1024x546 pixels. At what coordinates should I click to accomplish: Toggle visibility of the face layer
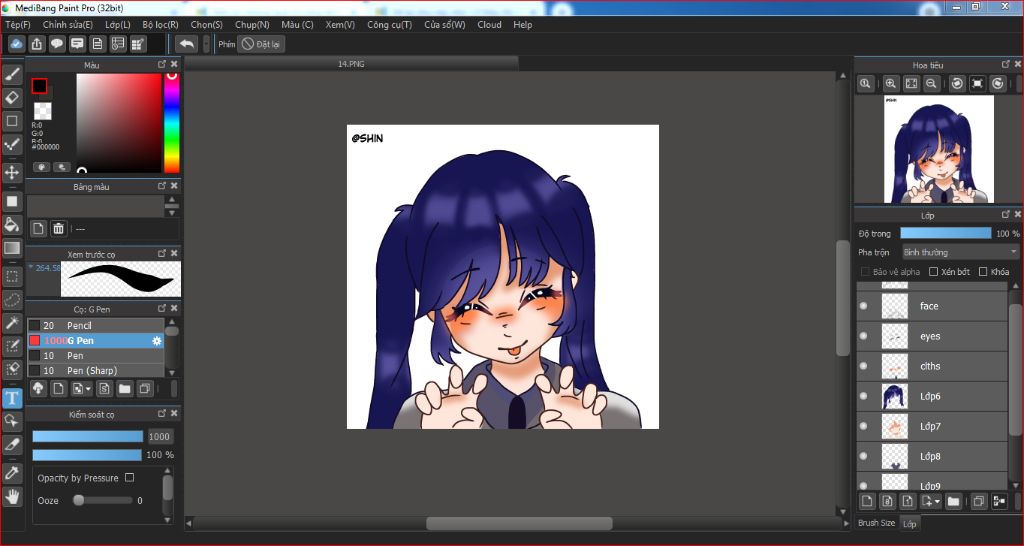pos(864,306)
